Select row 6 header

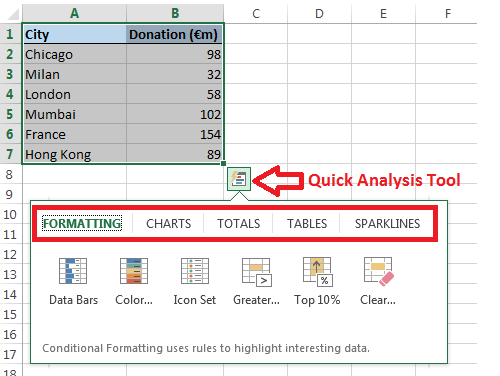point(10,134)
